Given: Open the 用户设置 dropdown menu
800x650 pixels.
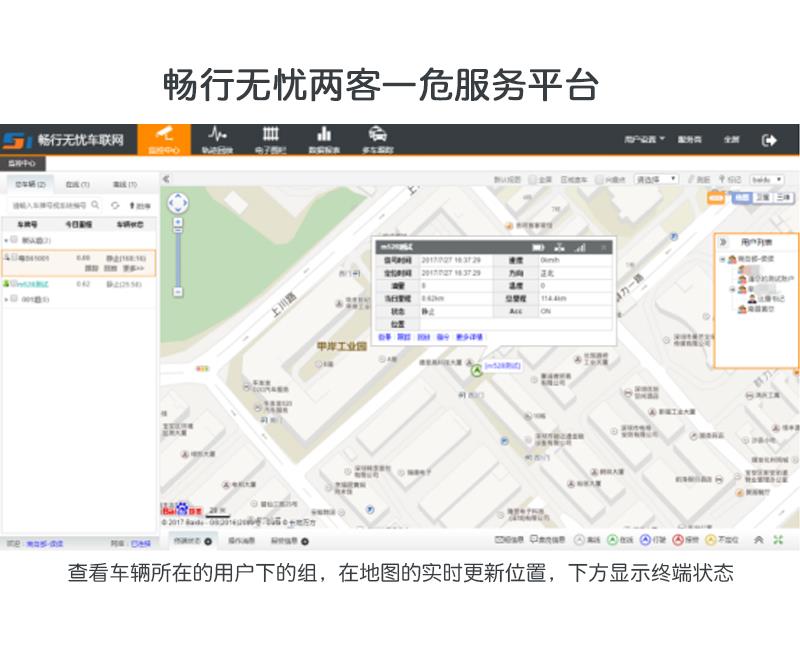Looking at the screenshot, I should (644, 140).
